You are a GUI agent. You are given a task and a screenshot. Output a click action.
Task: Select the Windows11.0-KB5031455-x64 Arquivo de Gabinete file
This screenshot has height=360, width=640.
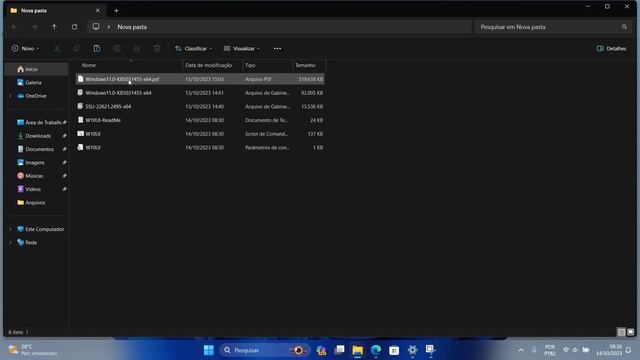200,93
